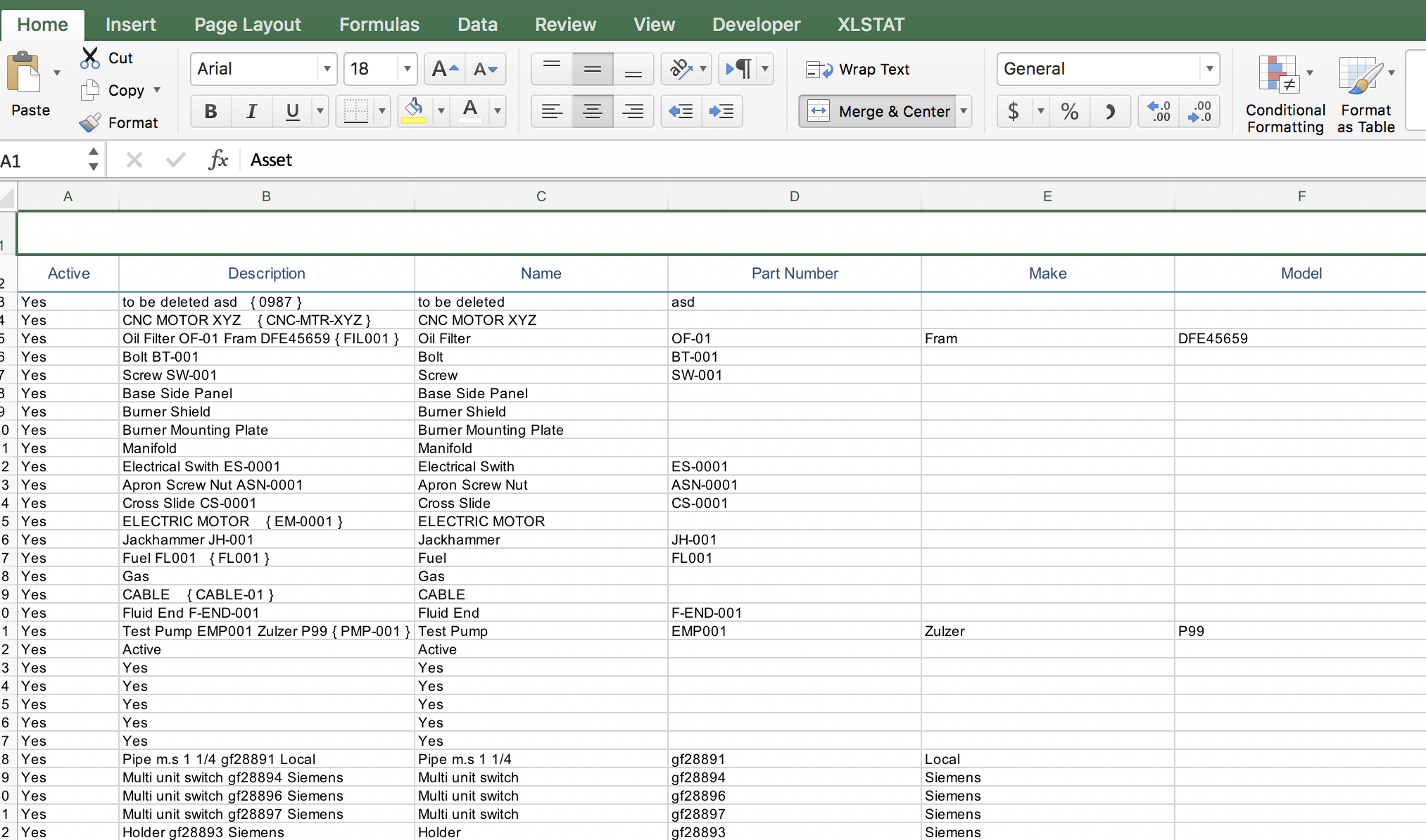The image size is (1426, 840).
Task: Toggle Bold formatting
Action: (210, 111)
